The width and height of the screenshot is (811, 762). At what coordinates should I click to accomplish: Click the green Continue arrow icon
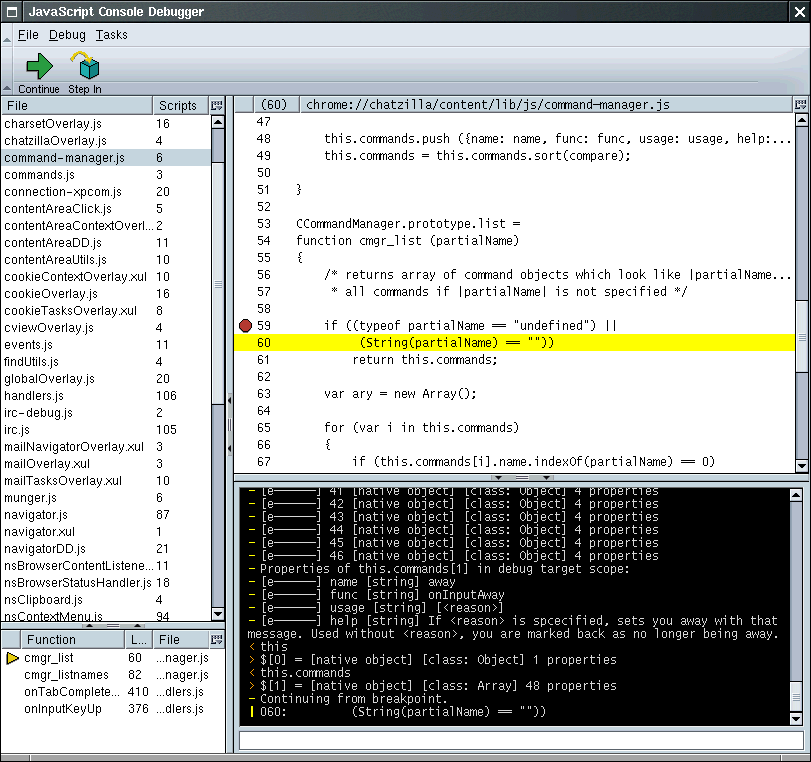click(x=39, y=67)
